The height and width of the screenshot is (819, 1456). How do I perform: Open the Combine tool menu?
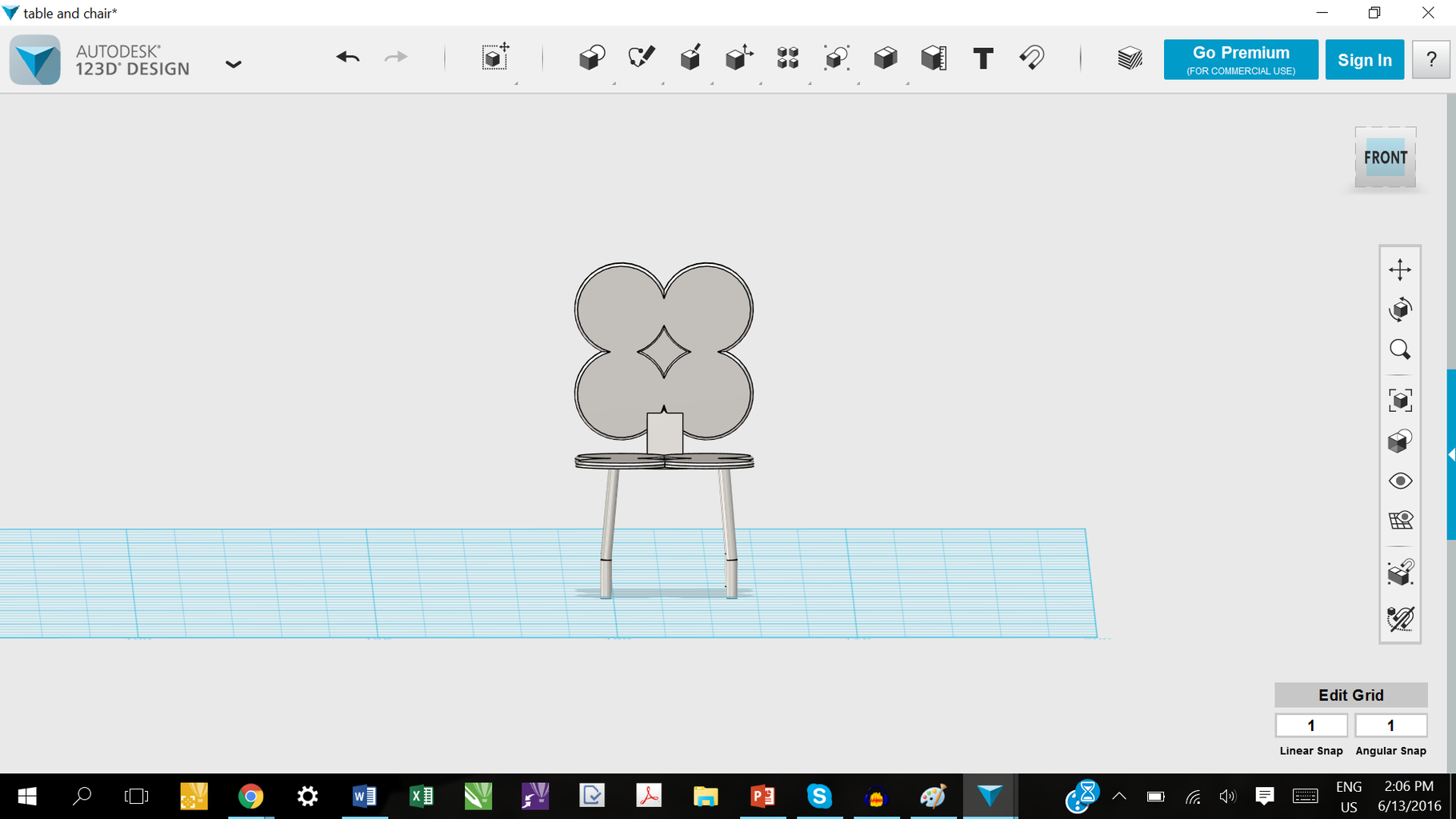886,58
